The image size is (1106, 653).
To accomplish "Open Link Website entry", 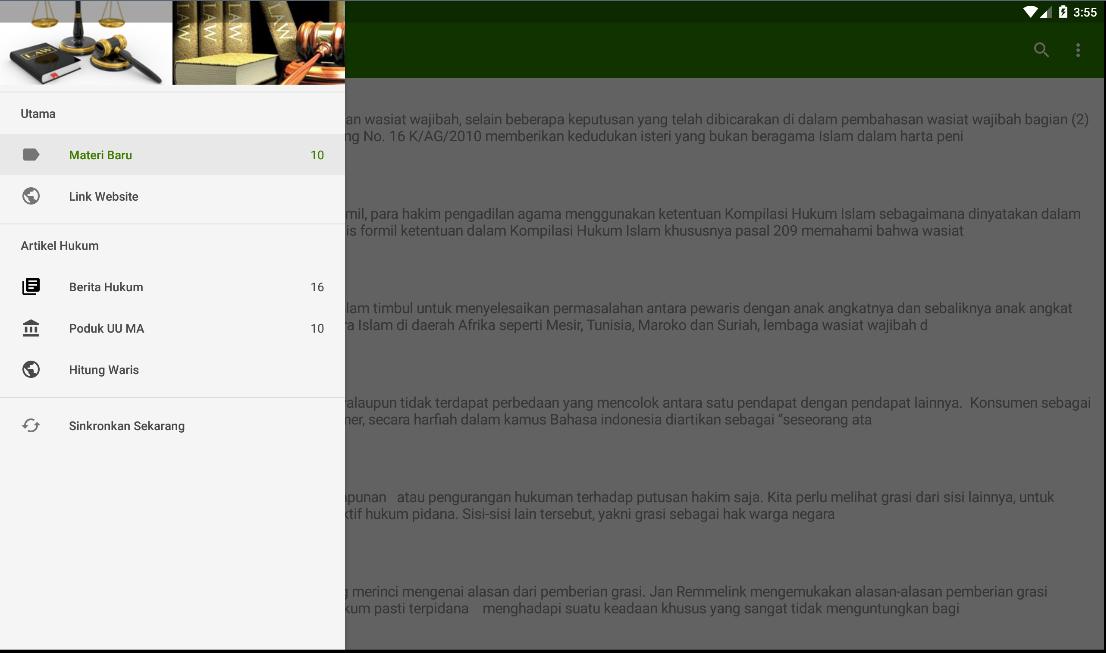I will (x=172, y=196).
